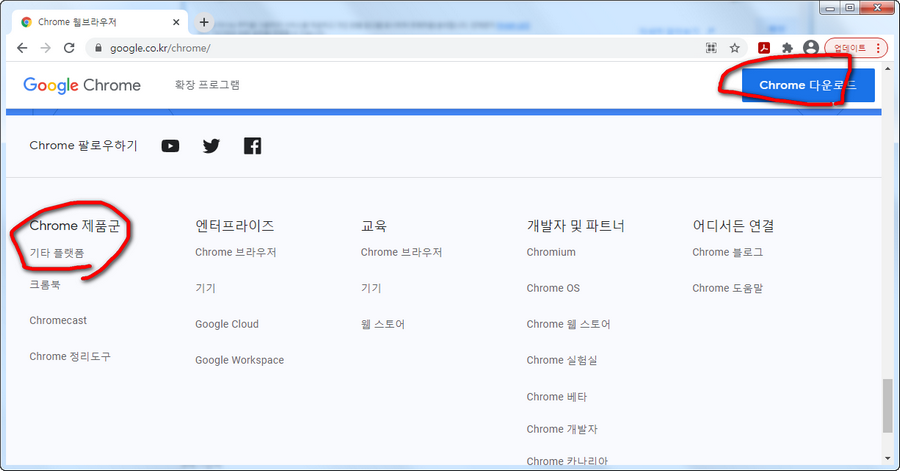Open 기기 under 교육
Image resolution: width=900 pixels, height=471 pixels.
coord(371,288)
